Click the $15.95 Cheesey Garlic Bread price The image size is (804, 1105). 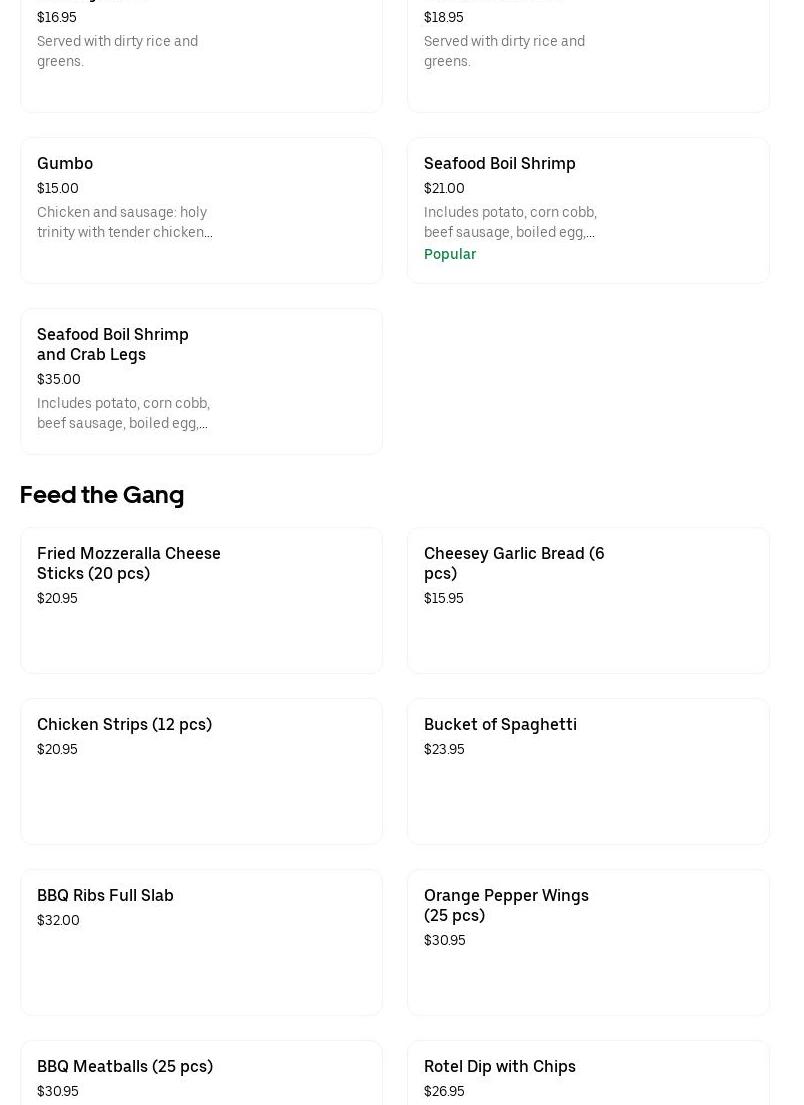(x=443, y=598)
